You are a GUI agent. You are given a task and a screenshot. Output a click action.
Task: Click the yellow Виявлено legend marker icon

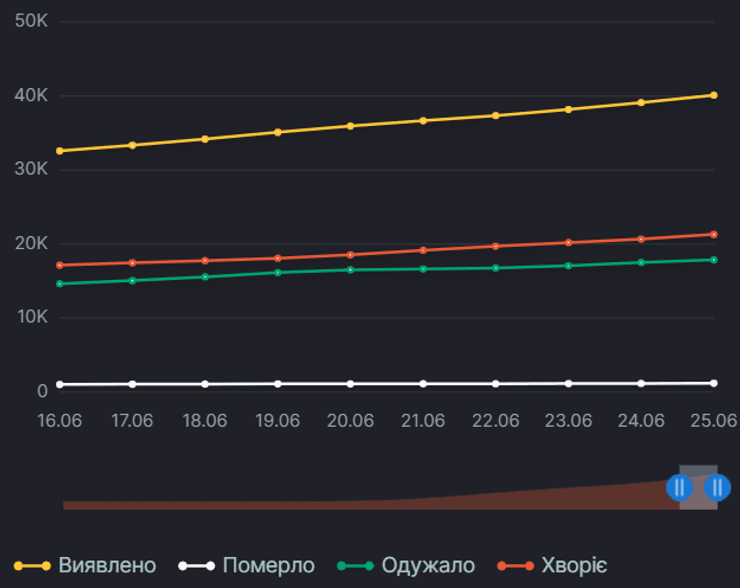[x=32, y=565]
